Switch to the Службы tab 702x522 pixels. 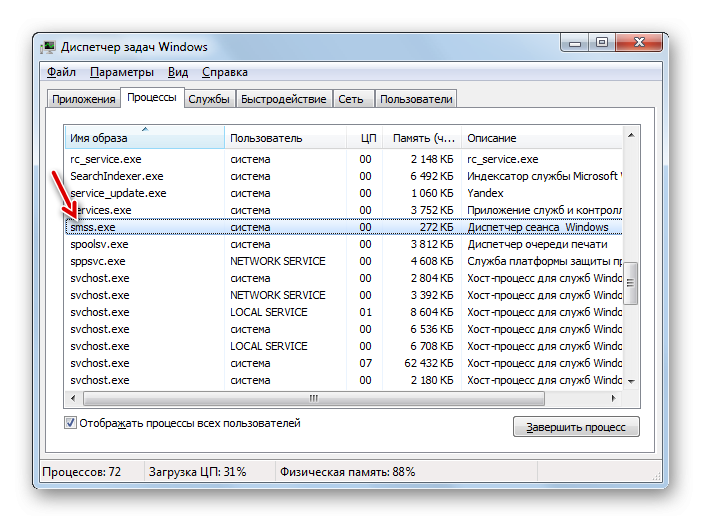pyautogui.click(x=209, y=99)
